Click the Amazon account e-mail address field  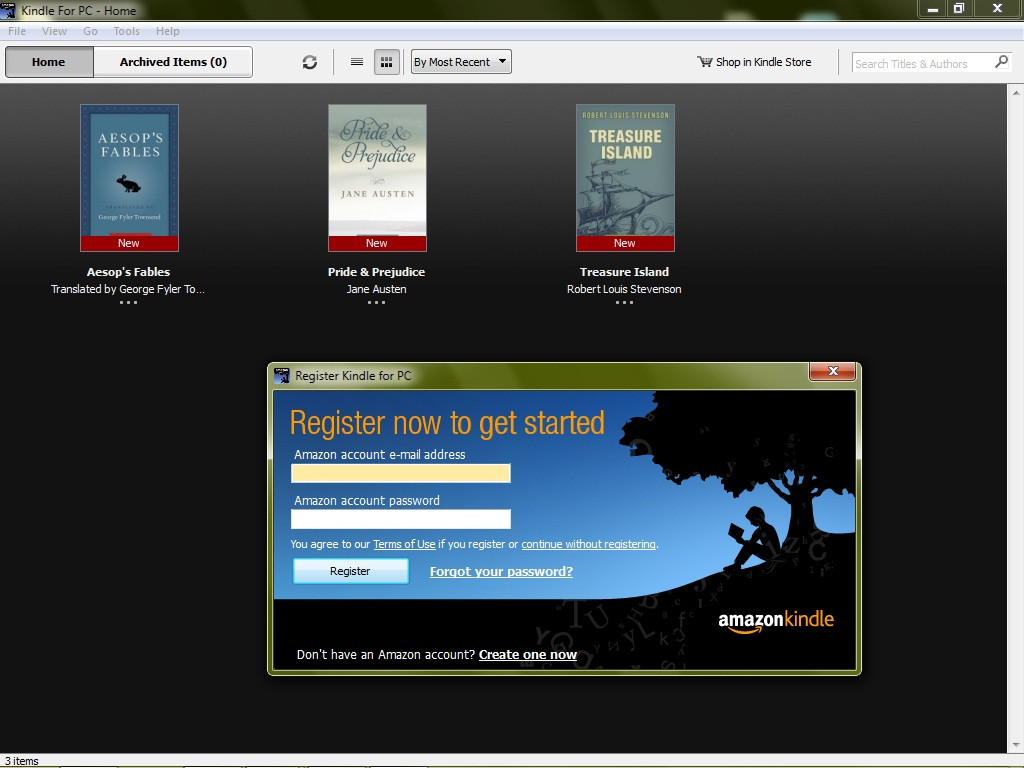(x=401, y=473)
